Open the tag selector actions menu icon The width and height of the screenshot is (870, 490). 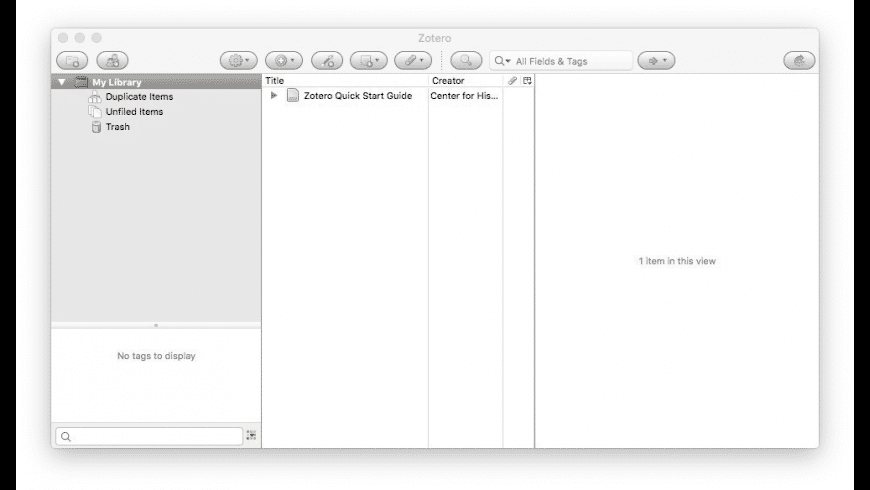tap(251, 435)
